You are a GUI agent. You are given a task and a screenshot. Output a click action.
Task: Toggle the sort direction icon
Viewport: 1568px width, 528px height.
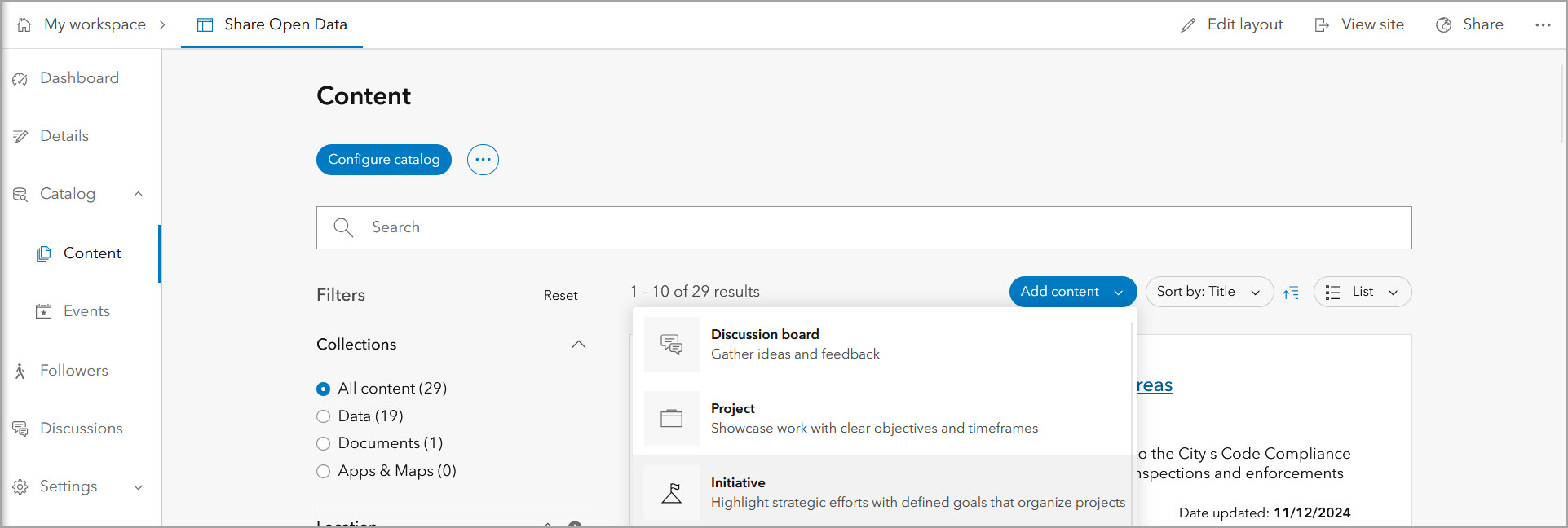click(1291, 293)
